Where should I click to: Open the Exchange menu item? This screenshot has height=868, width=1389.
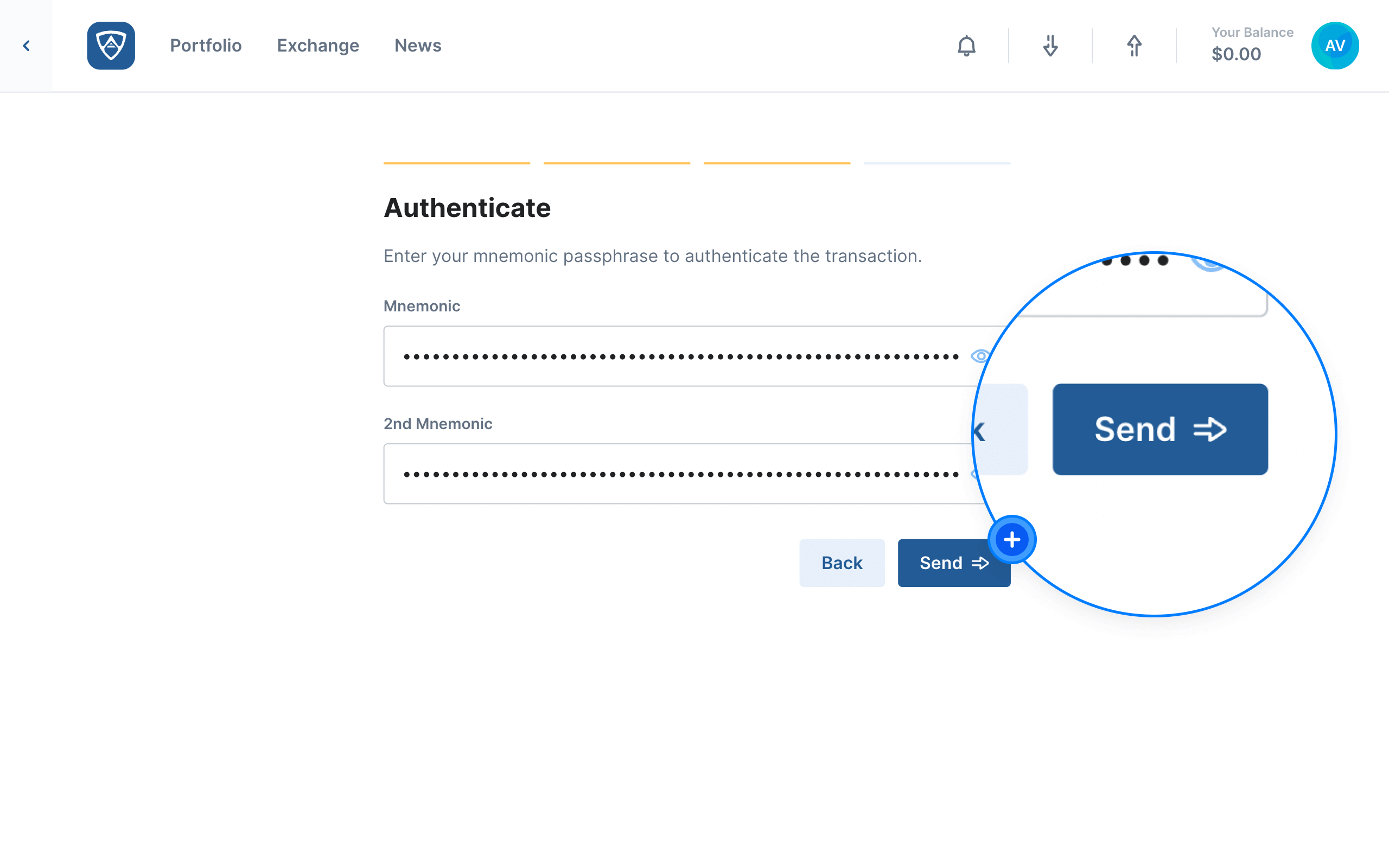pyautogui.click(x=318, y=46)
